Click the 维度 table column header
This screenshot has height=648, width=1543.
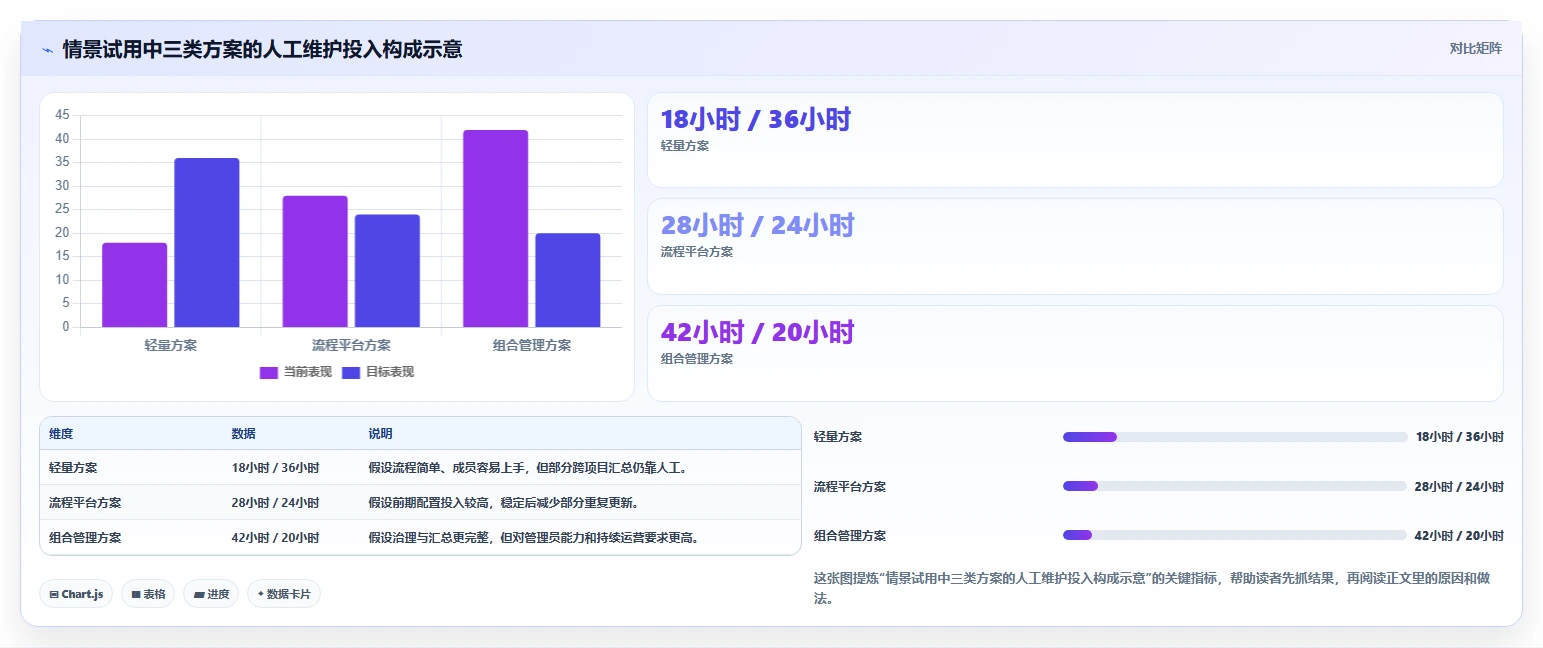(61, 434)
